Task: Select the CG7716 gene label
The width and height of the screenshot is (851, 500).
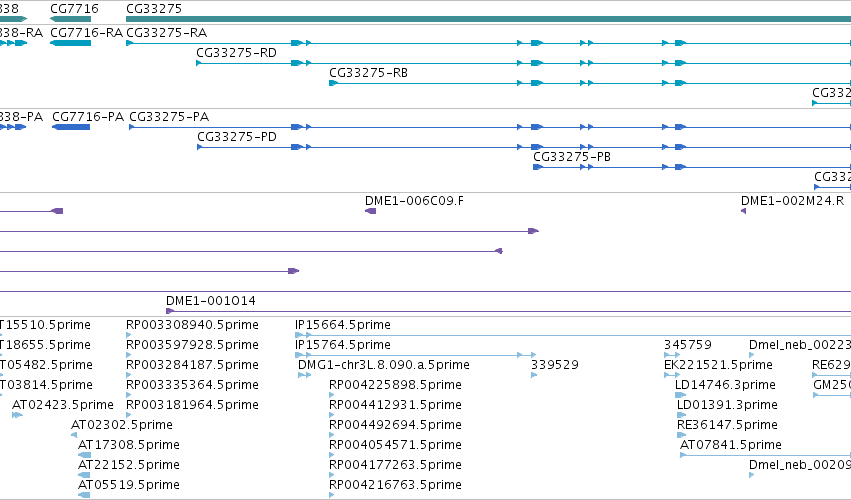Action: point(74,9)
